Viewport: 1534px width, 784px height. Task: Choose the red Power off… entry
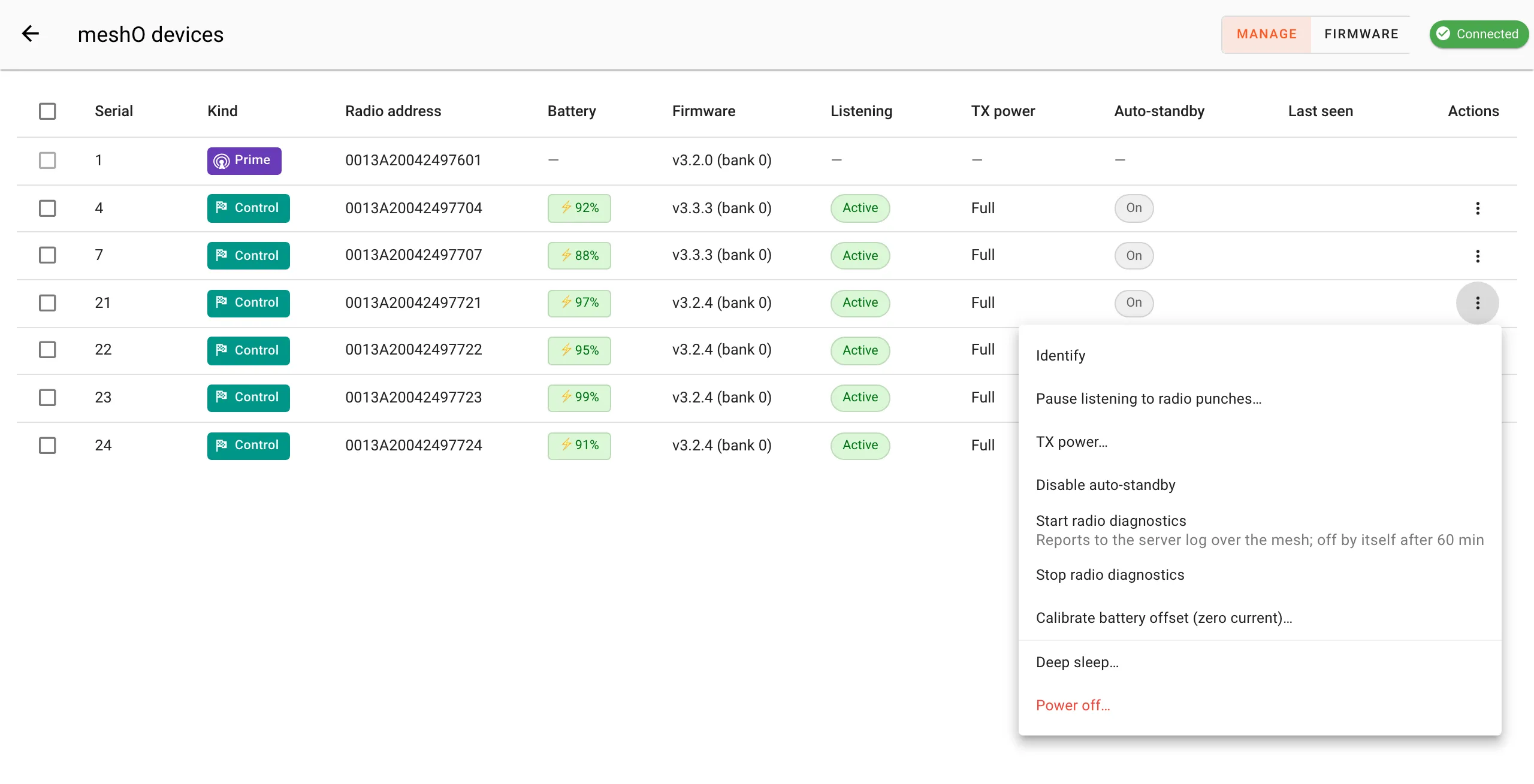[1260, 706]
